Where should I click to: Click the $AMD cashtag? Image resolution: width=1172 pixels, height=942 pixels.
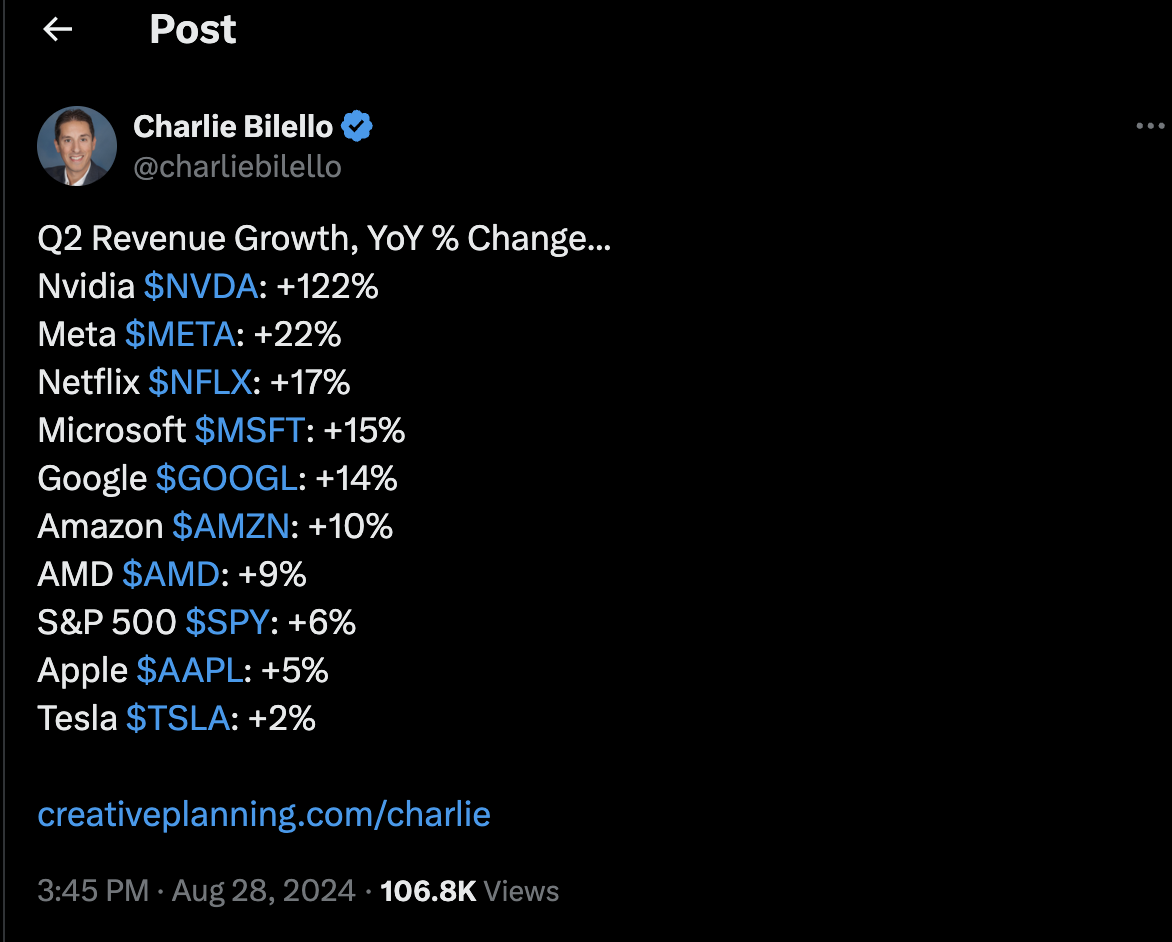(170, 574)
